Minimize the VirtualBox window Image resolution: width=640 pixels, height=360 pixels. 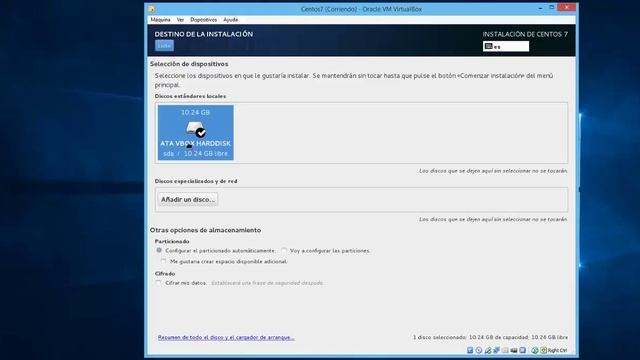tap(540, 8)
